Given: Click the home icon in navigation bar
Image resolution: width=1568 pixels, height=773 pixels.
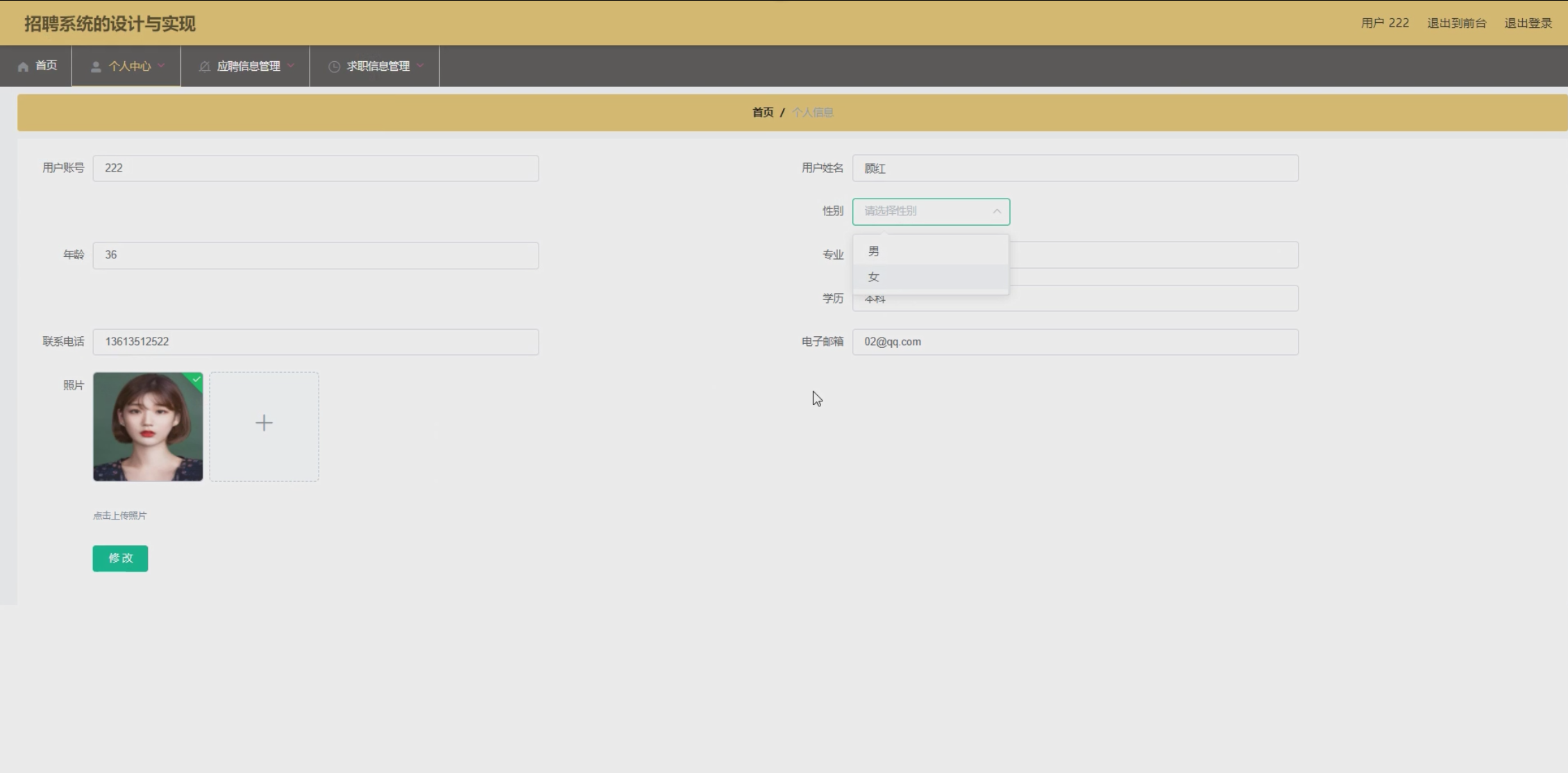Looking at the screenshot, I should click(23, 67).
